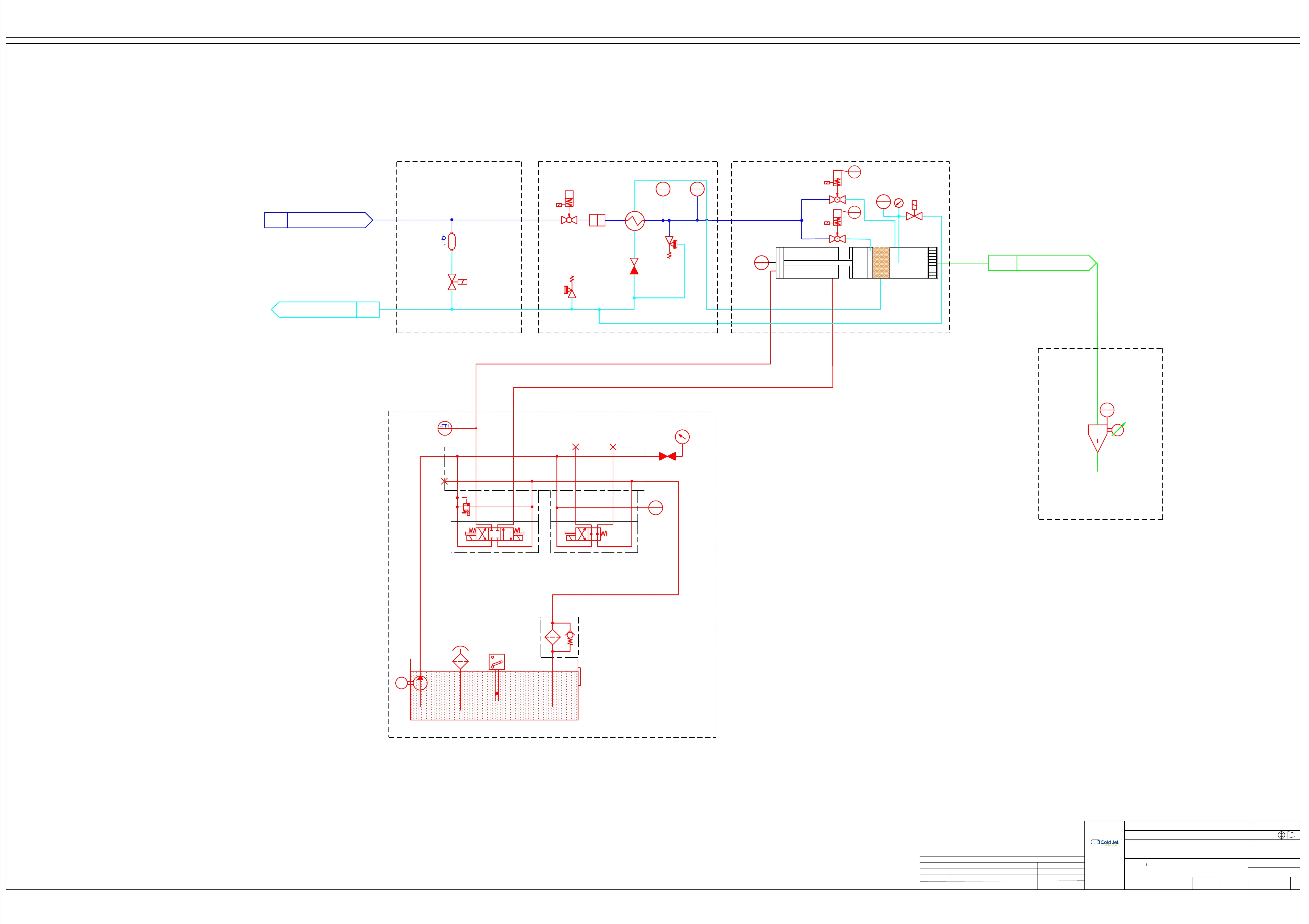Click the level switch symbol above tank
The height and width of the screenshot is (924, 1309).
coord(497,662)
